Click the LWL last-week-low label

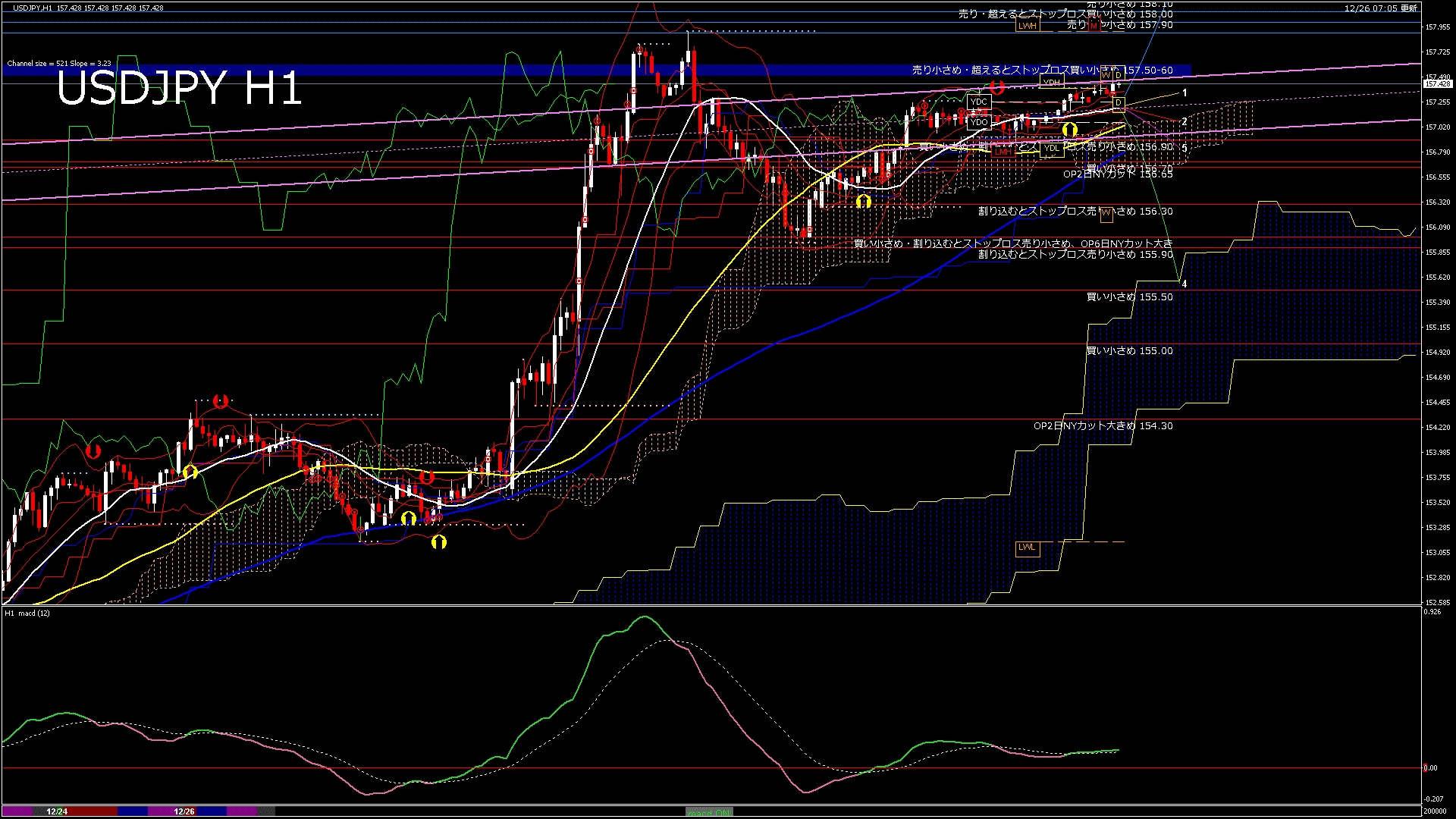[x=1027, y=548]
